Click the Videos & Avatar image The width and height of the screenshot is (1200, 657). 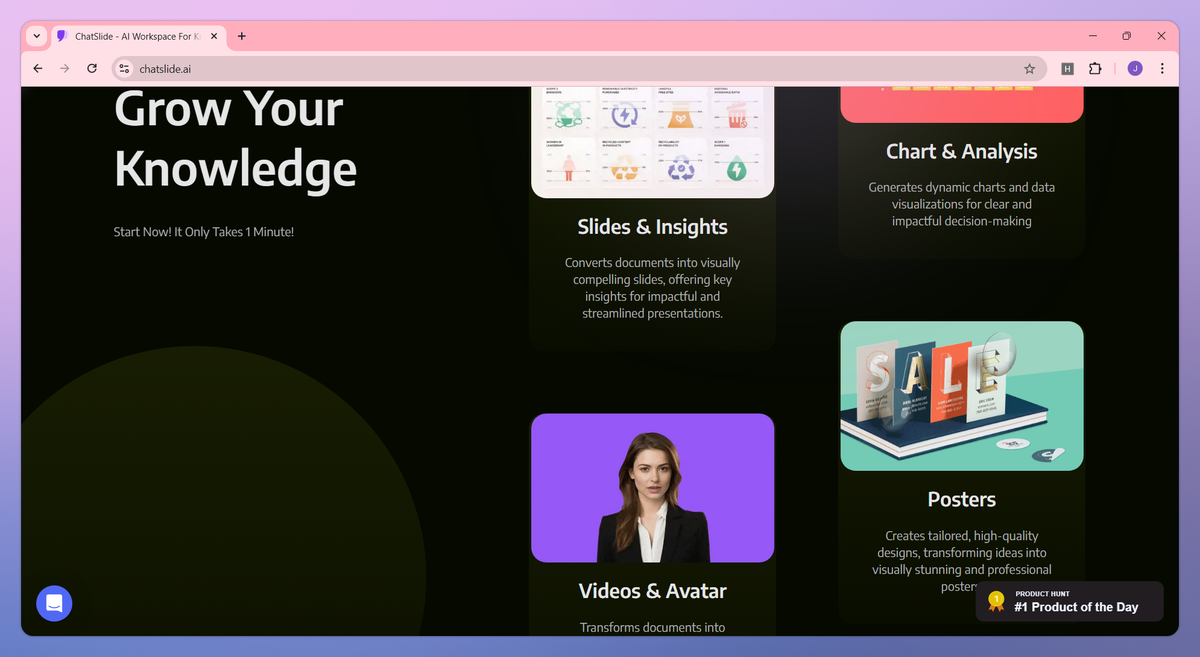652,488
